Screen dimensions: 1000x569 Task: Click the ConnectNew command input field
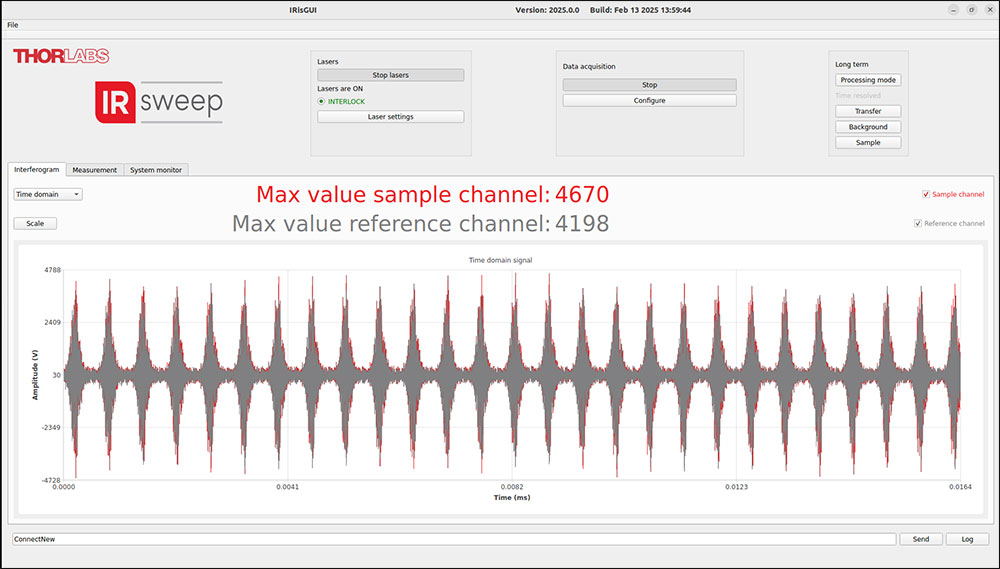click(x=452, y=539)
